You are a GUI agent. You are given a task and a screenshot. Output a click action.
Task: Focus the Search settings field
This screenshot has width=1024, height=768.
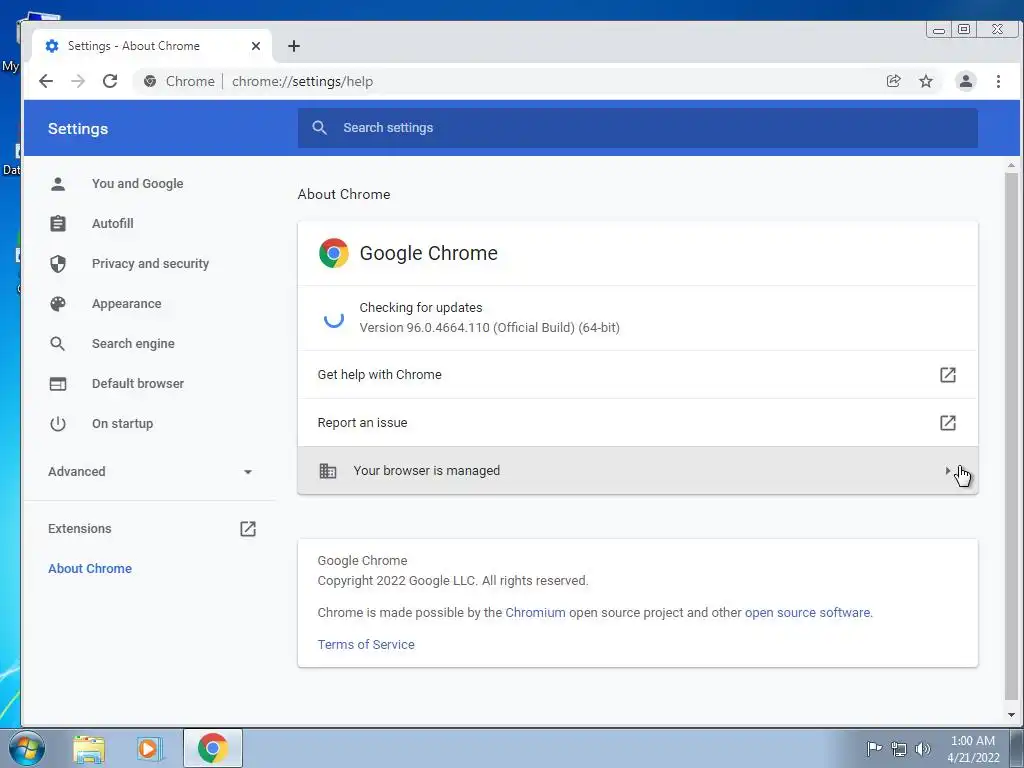(x=637, y=127)
